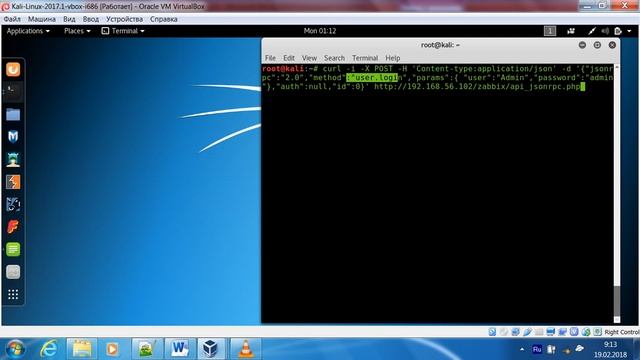
Task: Click the terminal window vertical scrollbar
Action: (x=617, y=193)
